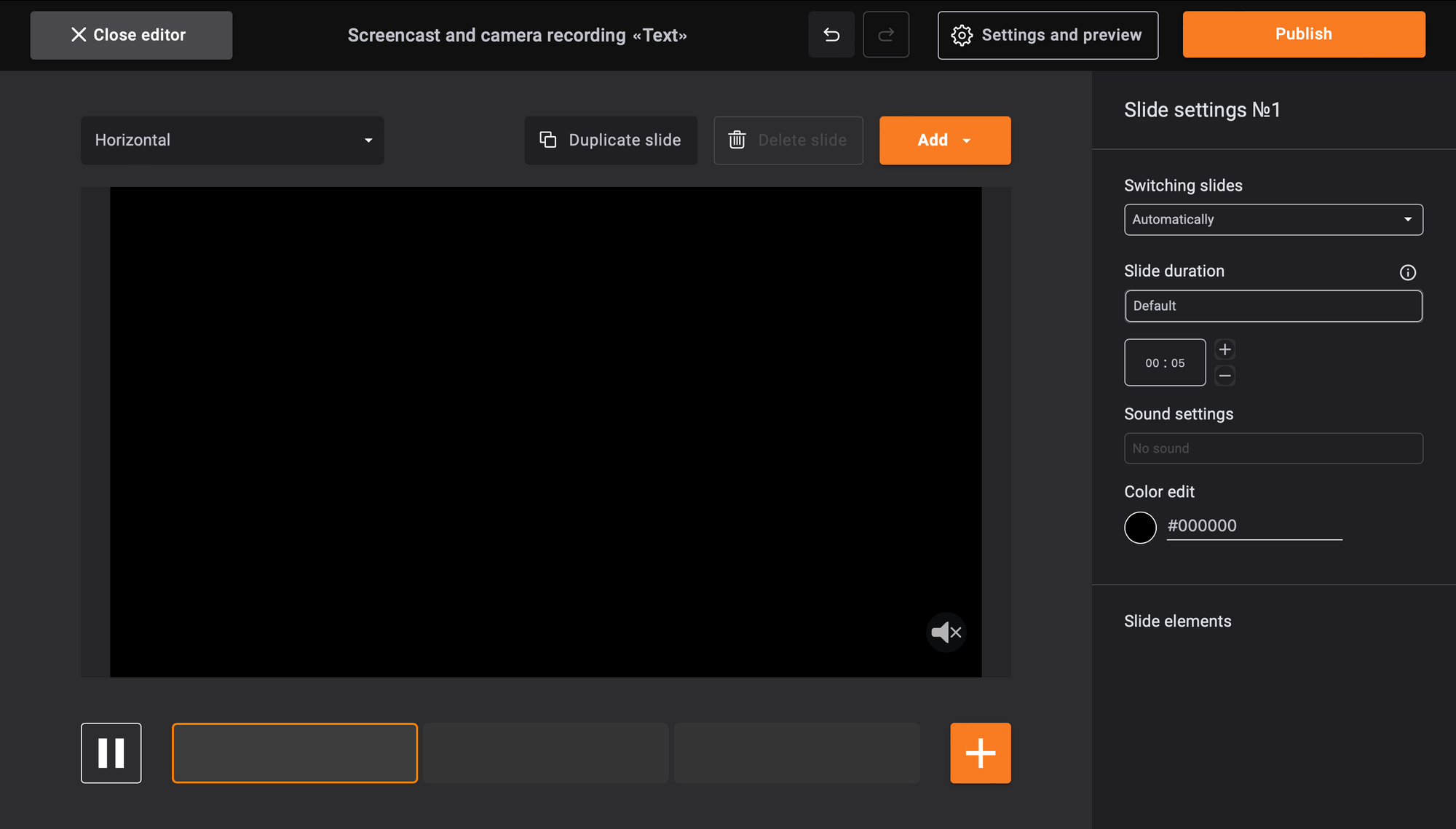Click the Duplicate slide copy icon
The image size is (1456, 829).
[547, 140]
